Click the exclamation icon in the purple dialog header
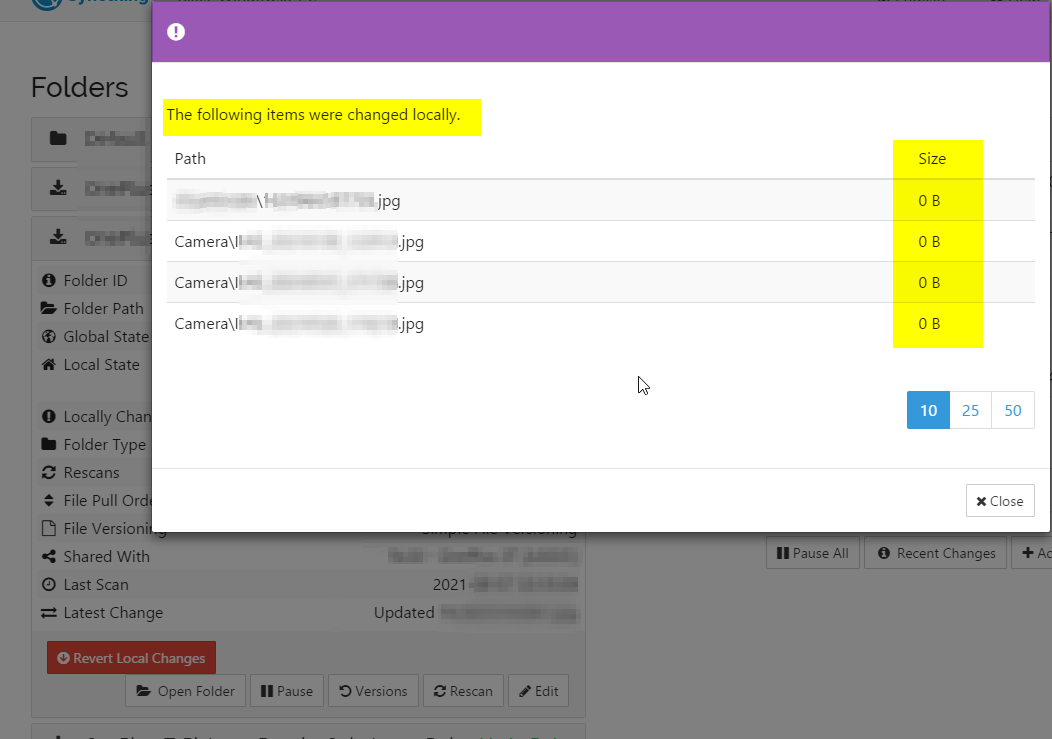Screen dimensions: 1052x739 tap(176, 31)
